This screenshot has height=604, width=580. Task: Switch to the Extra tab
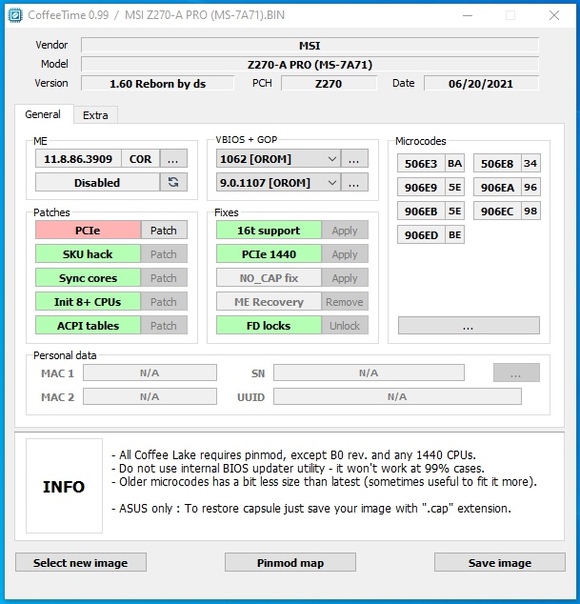click(x=96, y=115)
